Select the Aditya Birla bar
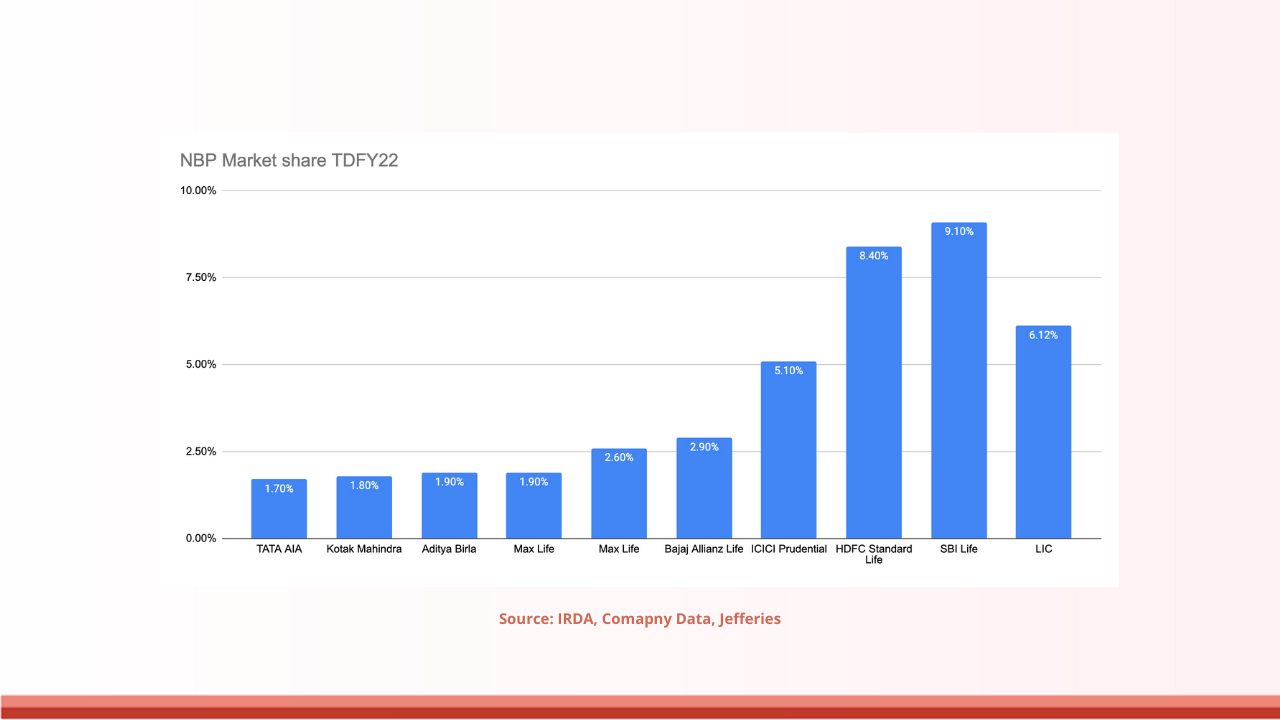Screen dimensions: 1280x720 [x=449, y=506]
